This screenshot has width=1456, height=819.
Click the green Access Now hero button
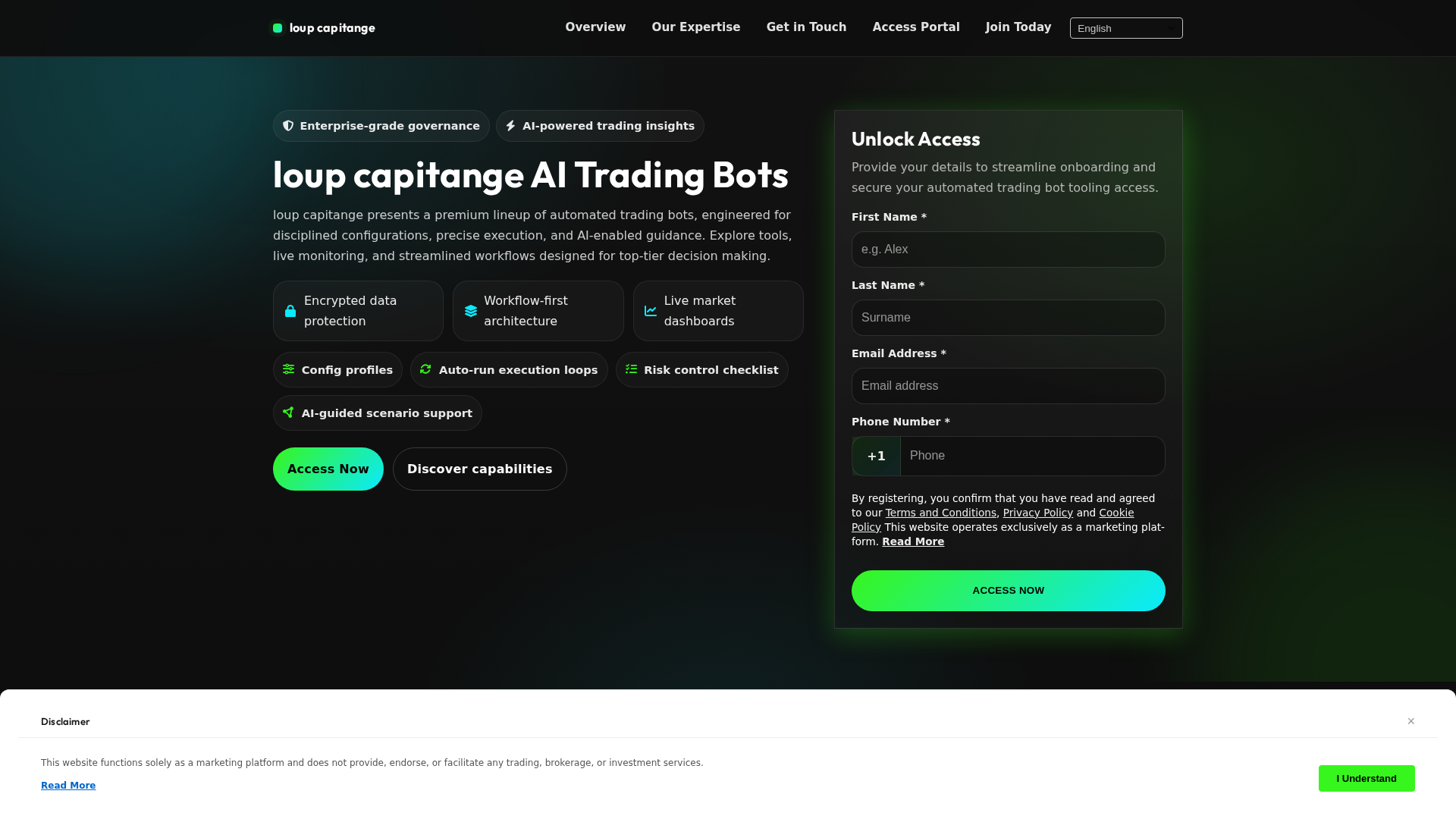pos(328,469)
